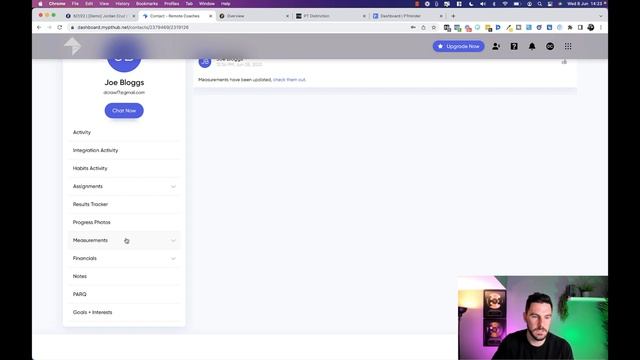Open the help question mark icon
The image size is (640, 360).
pos(514,47)
